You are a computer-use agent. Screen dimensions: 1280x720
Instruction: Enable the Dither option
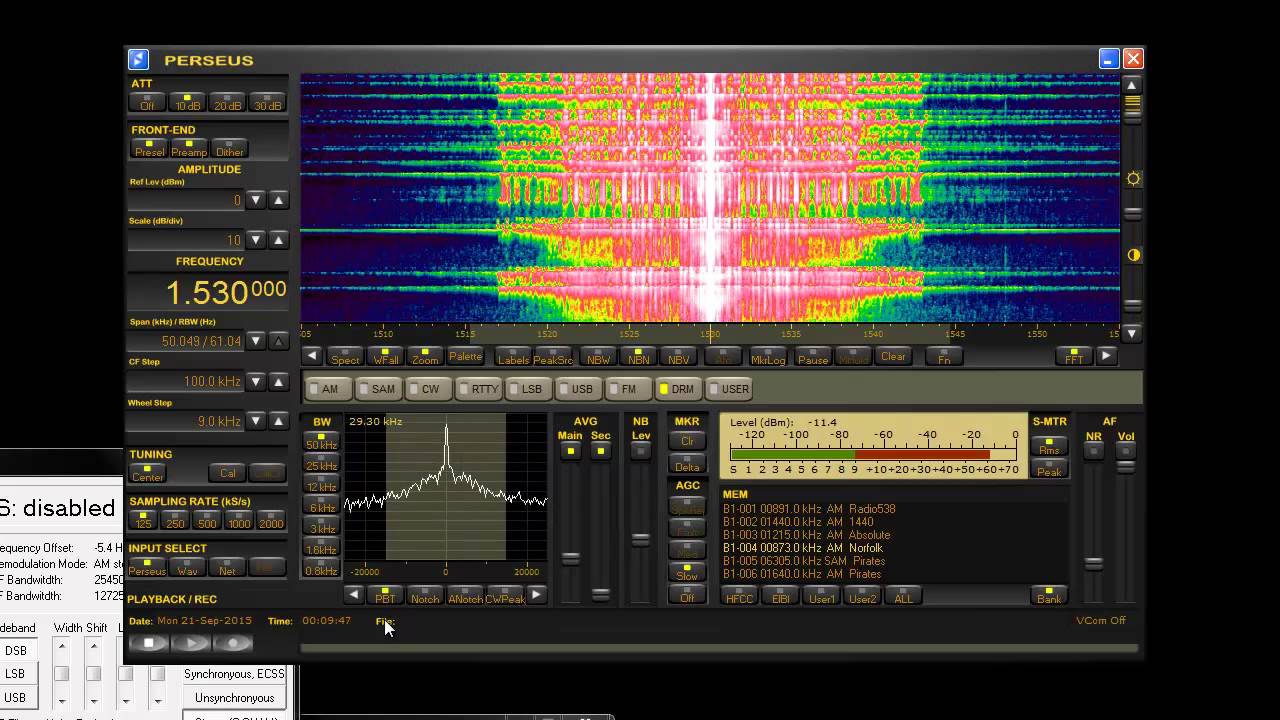pyautogui.click(x=229, y=148)
